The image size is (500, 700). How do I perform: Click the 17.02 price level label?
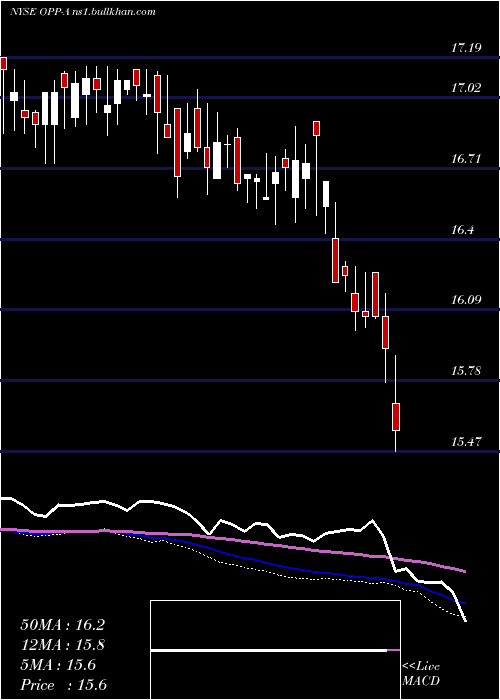[x=466, y=88]
